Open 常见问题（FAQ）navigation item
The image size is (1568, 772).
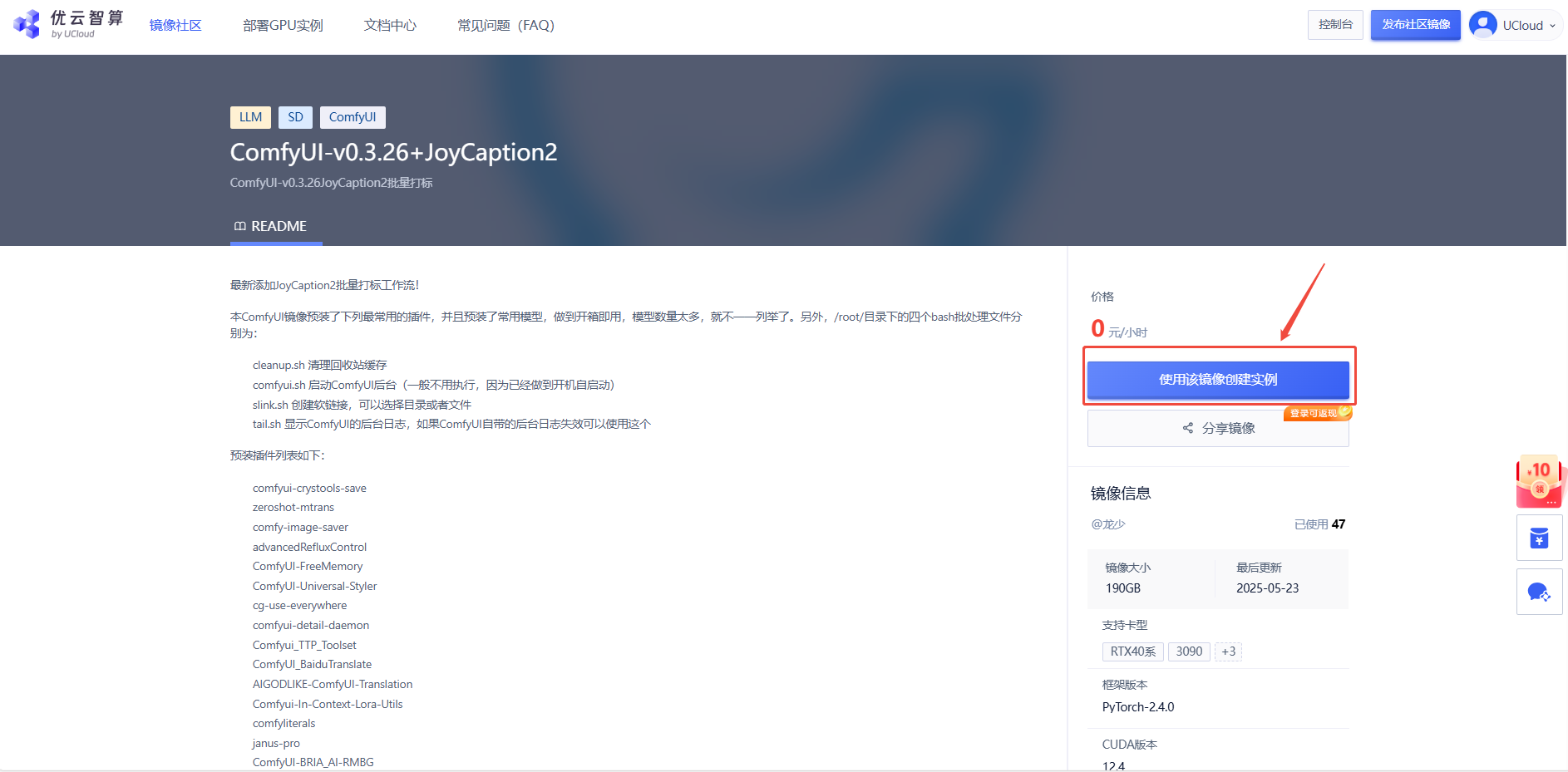tap(505, 25)
